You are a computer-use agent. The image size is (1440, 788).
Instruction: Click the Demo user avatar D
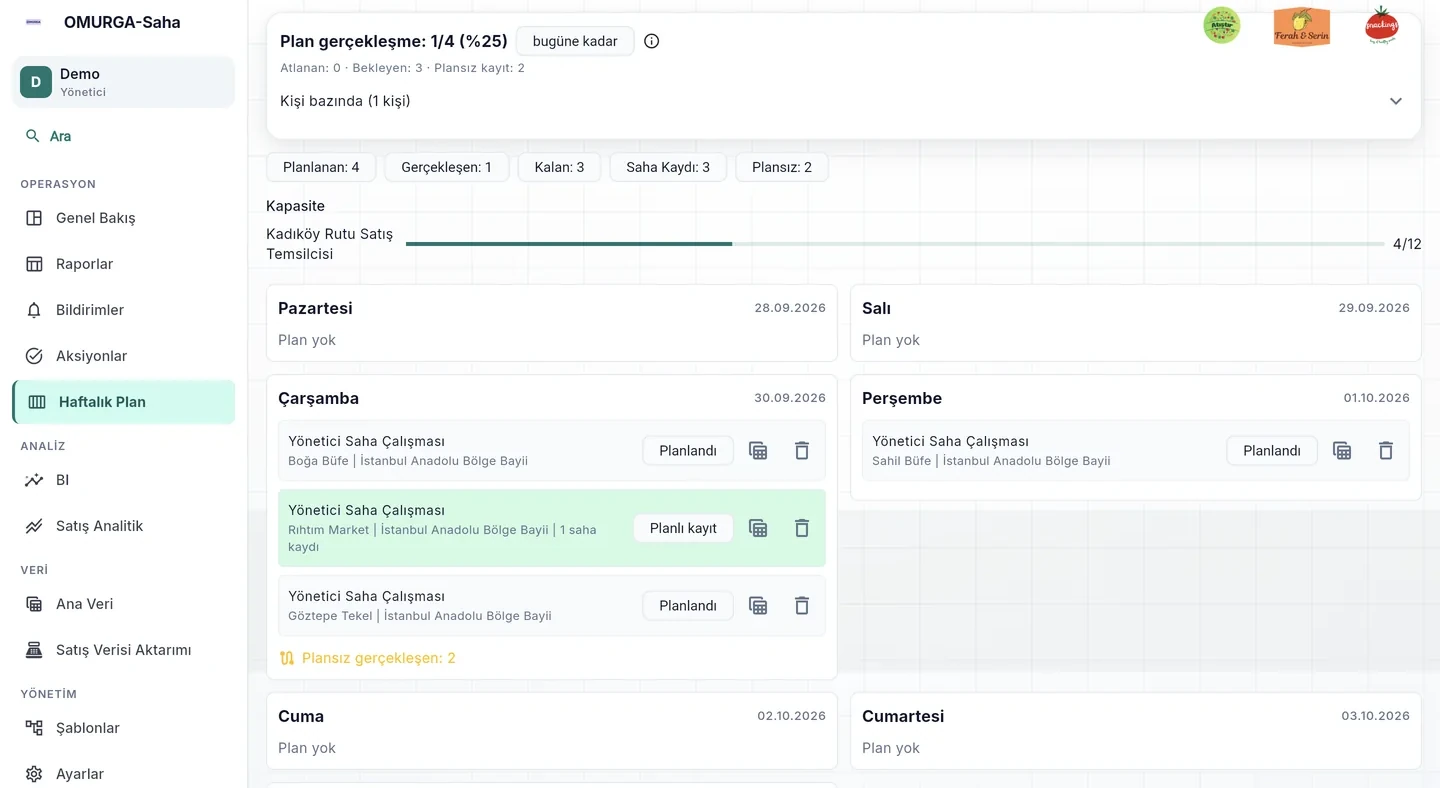pos(36,82)
